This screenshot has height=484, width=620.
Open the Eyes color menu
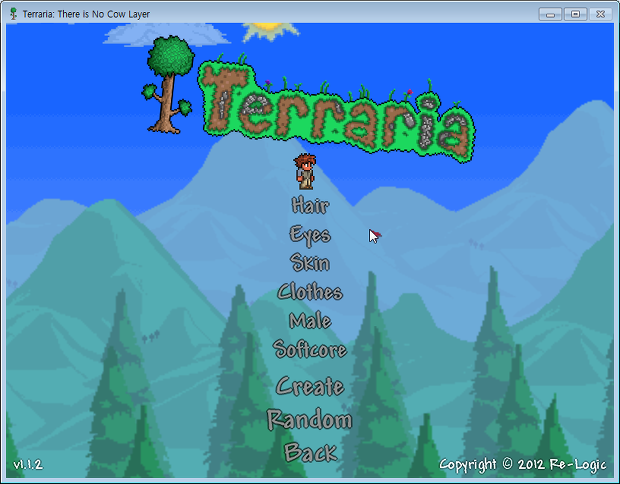point(310,235)
